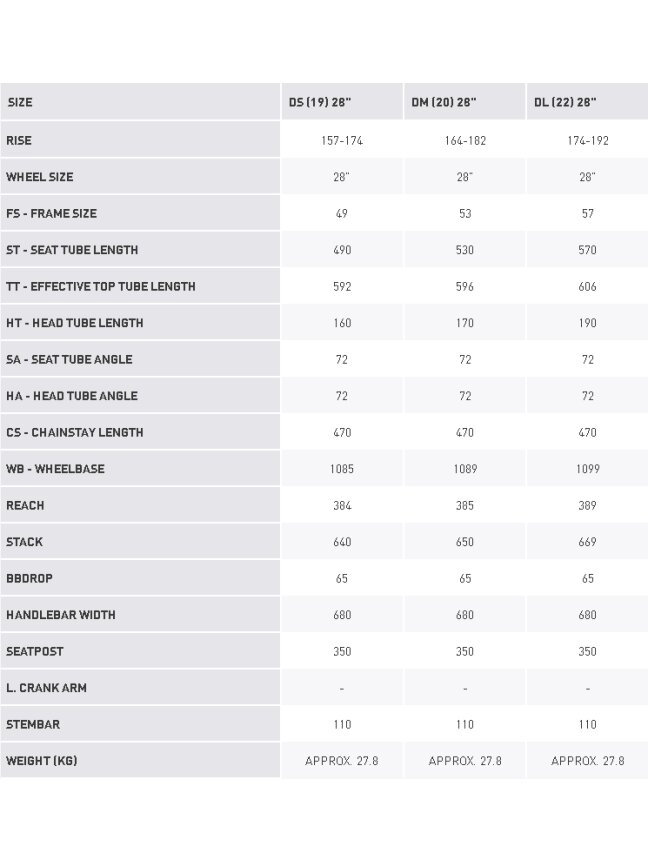Click the WHEEL SIZE row label
Viewport: 648px width, 864px height.
(40, 177)
